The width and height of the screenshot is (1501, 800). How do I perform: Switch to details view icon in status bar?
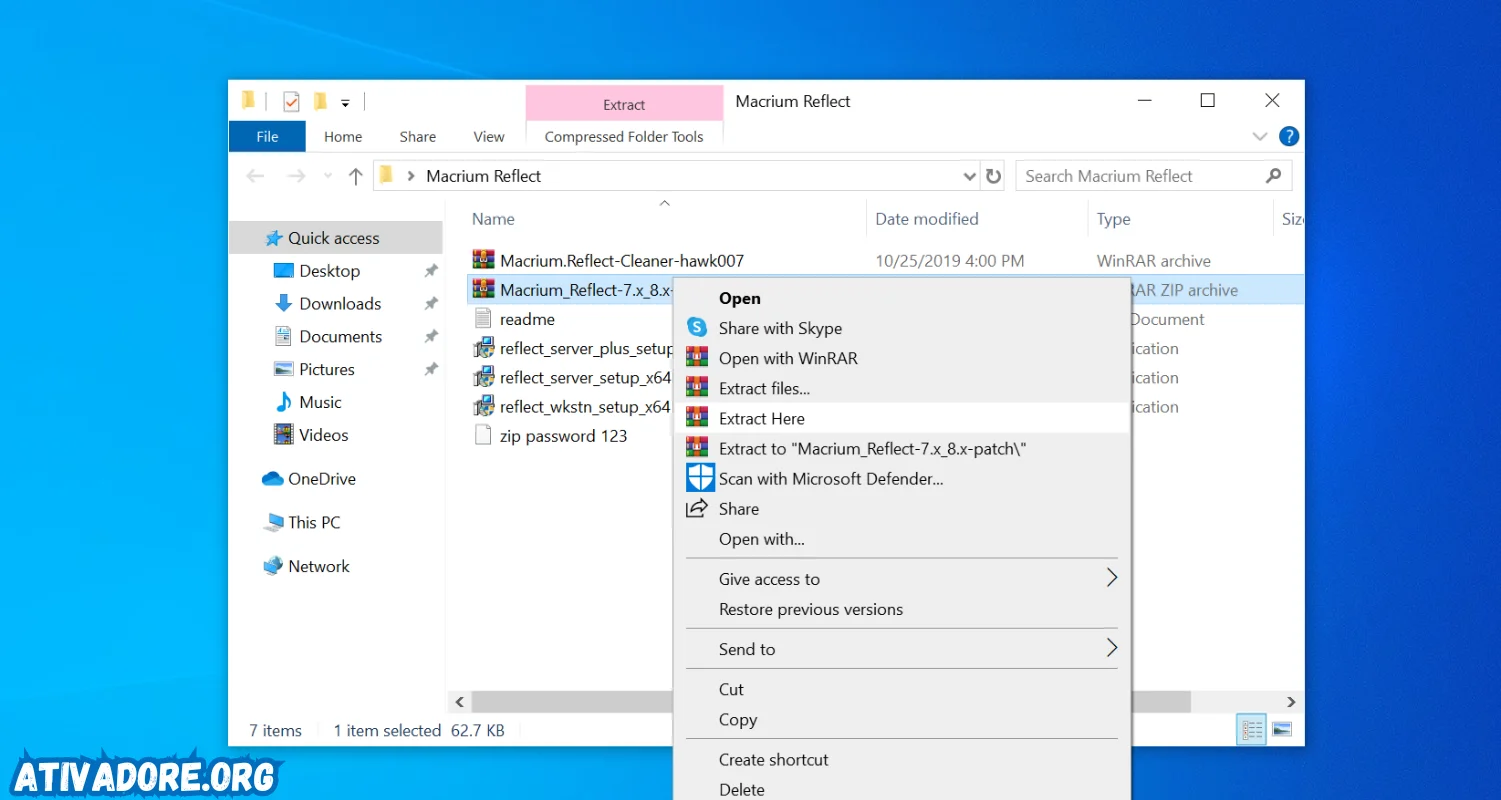(1251, 730)
